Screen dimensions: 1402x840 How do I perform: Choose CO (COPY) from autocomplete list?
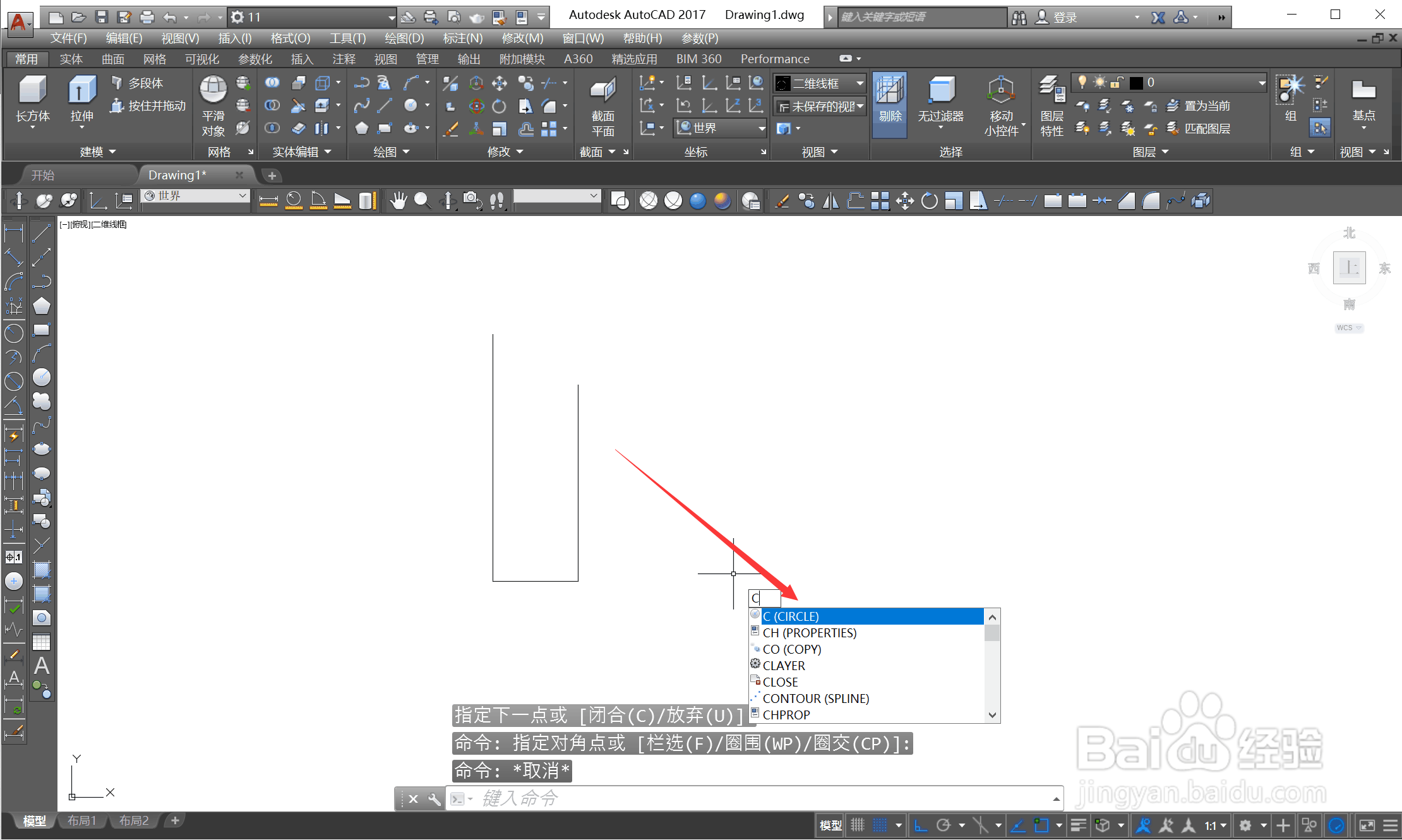[791, 649]
